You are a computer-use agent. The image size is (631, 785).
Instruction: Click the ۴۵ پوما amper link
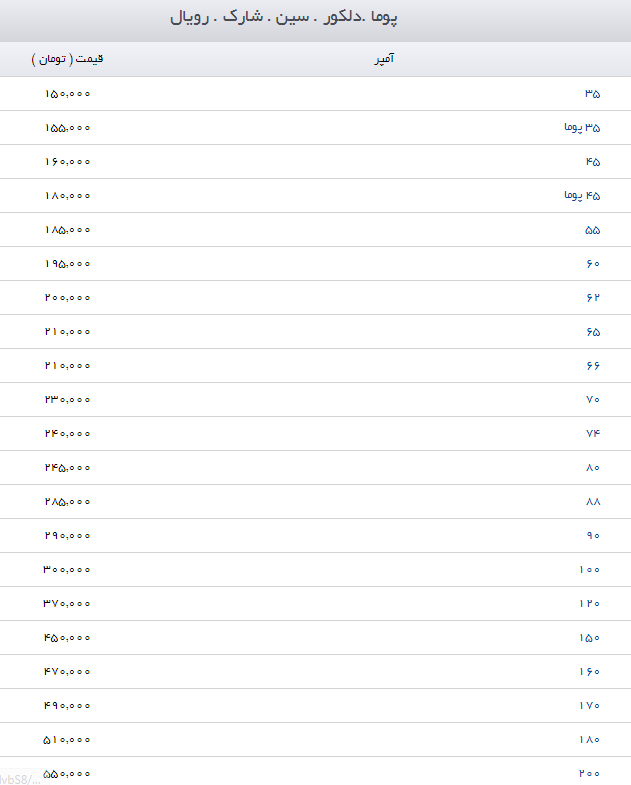coord(582,196)
